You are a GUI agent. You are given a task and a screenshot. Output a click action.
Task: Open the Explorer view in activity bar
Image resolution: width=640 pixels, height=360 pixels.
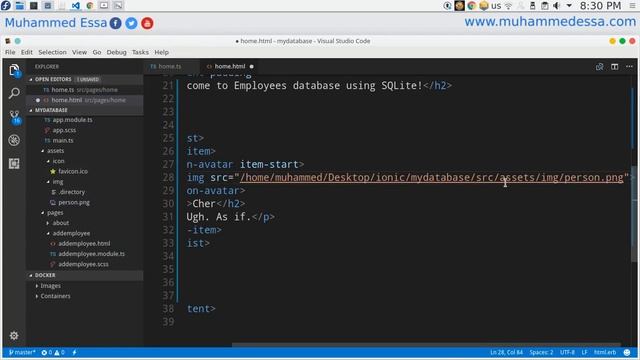[x=14, y=71]
